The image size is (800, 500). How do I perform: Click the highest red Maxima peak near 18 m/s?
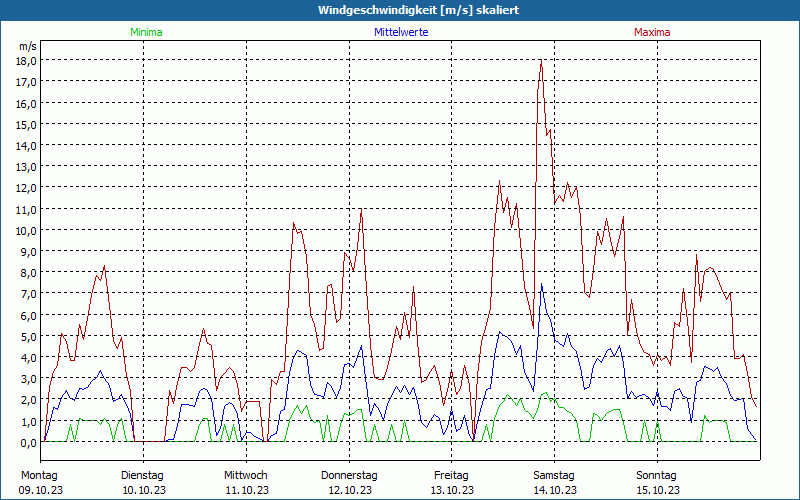(x=541, y=62)
